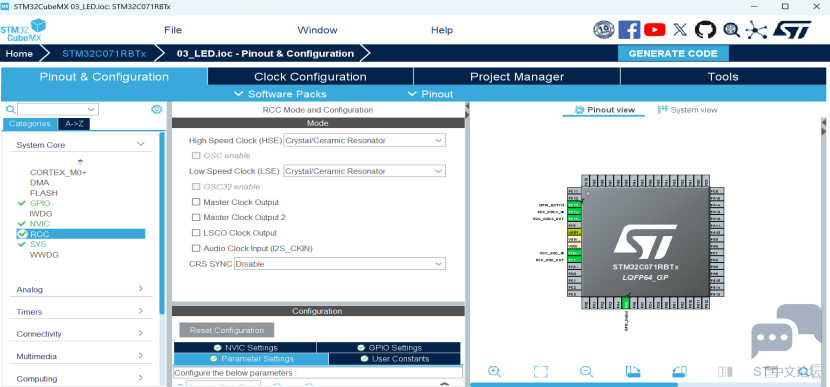Expand the Analog category
The width and height of the screenshot is (830, 387).
pos(140,289)
